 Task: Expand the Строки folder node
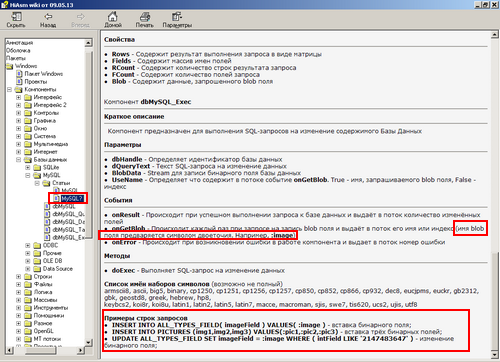[x=19, y=276]
